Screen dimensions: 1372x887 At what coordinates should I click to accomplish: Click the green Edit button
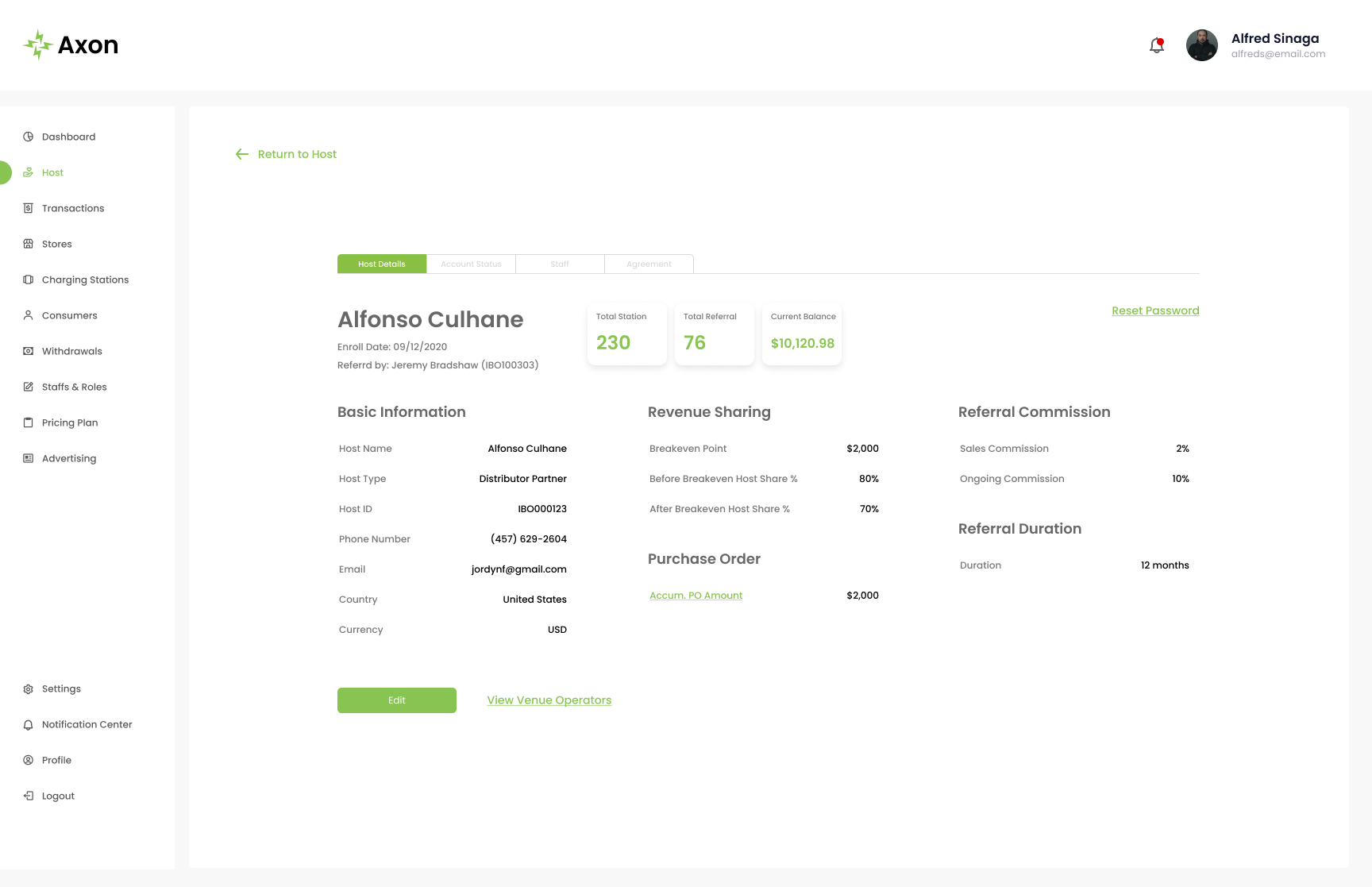[397, 700]
